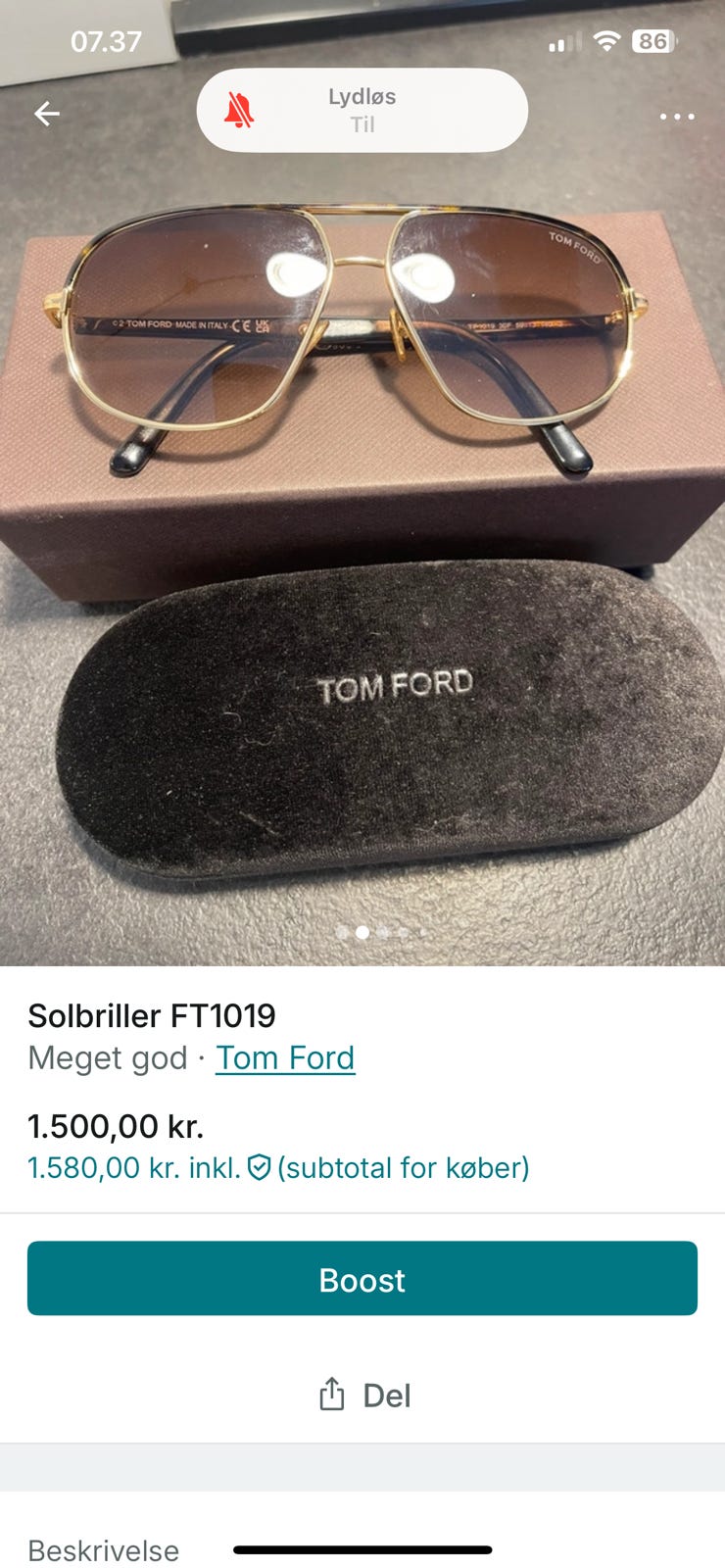Open the Tom Ford brand link
725x1568 pixels.
[285, 1058]
